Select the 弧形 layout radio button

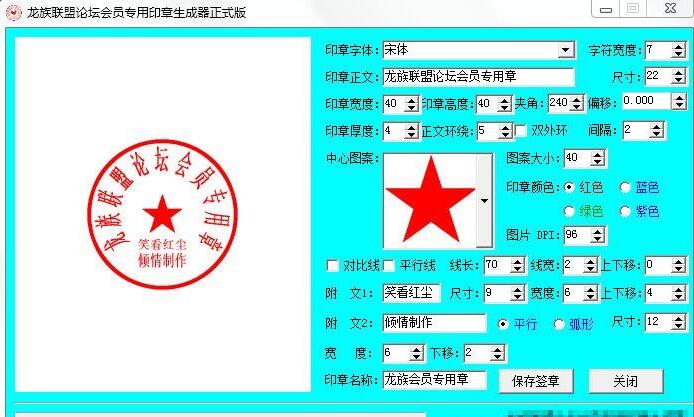click(x=559, y=324)
